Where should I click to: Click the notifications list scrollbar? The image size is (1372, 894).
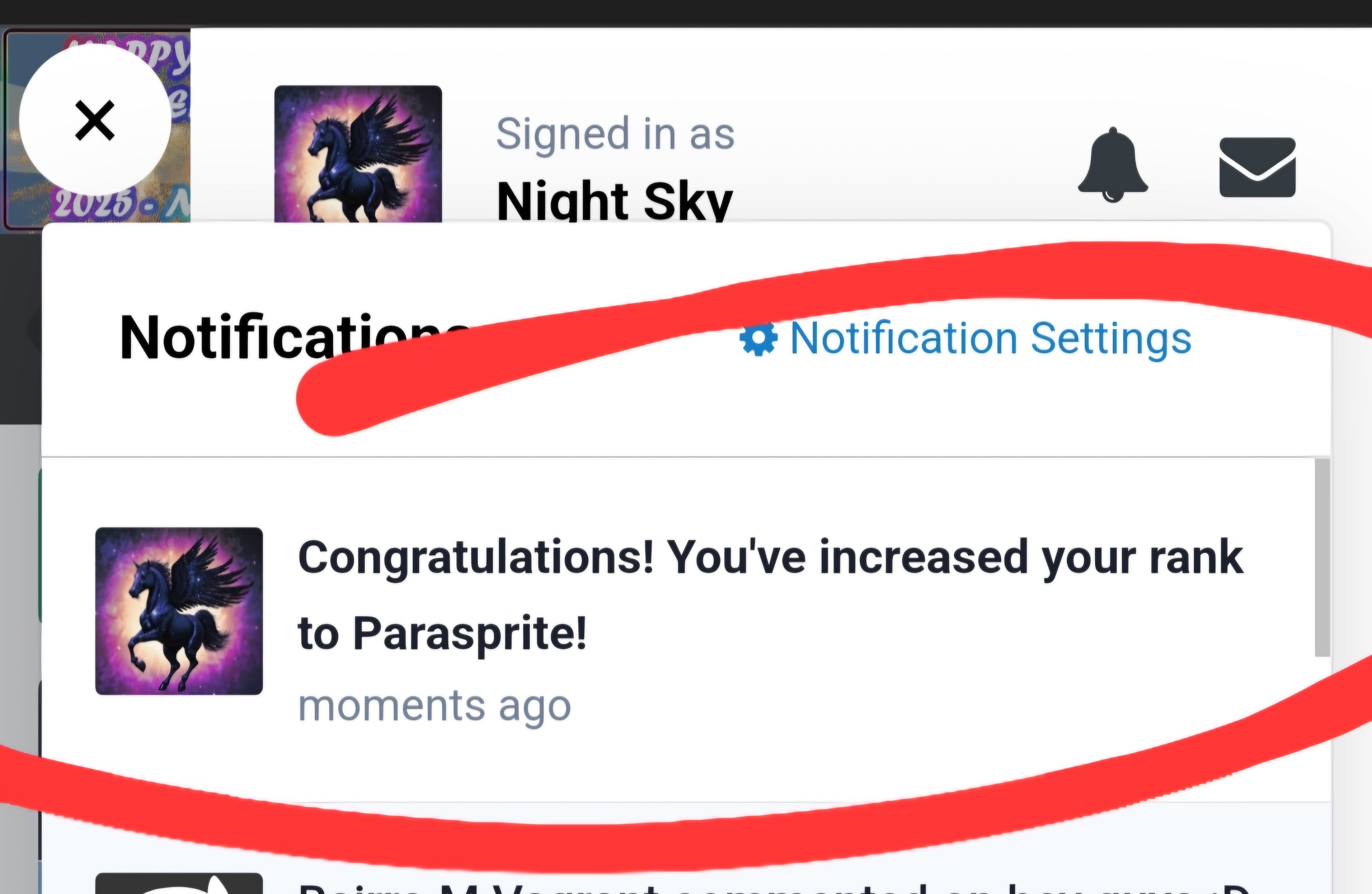tap(1322, 557)
